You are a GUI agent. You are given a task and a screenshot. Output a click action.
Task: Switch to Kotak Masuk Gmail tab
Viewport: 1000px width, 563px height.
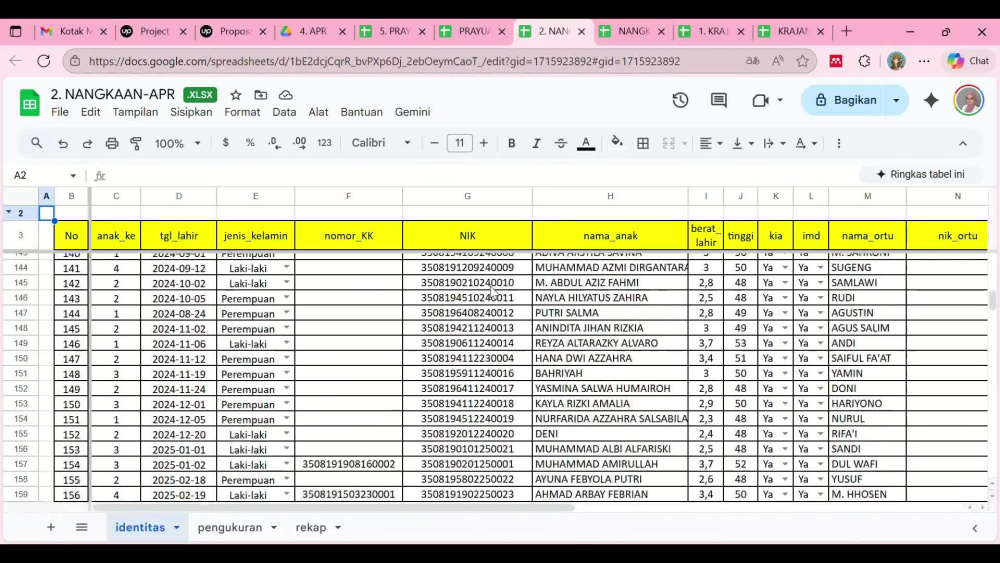74,31
